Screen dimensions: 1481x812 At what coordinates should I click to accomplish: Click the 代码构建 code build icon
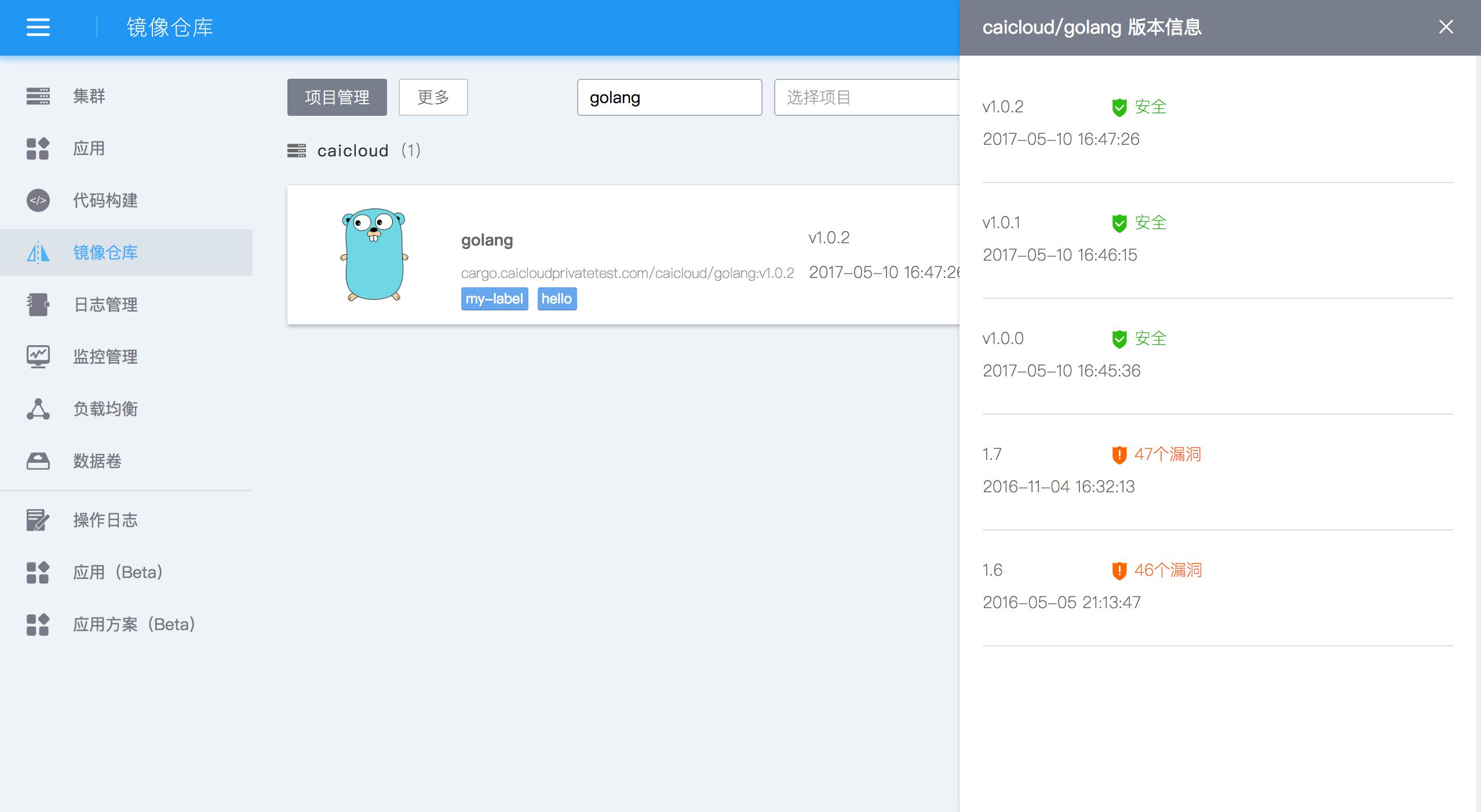(x=38, y=200)
